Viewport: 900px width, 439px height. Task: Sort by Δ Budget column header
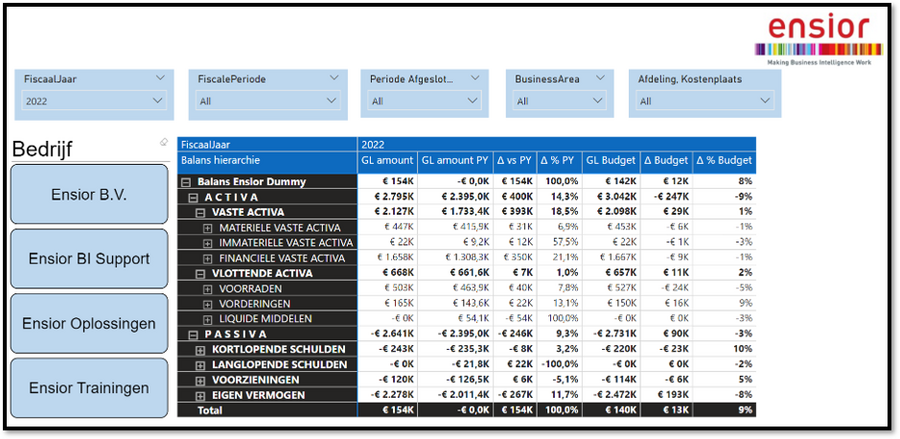click(667, 161)
